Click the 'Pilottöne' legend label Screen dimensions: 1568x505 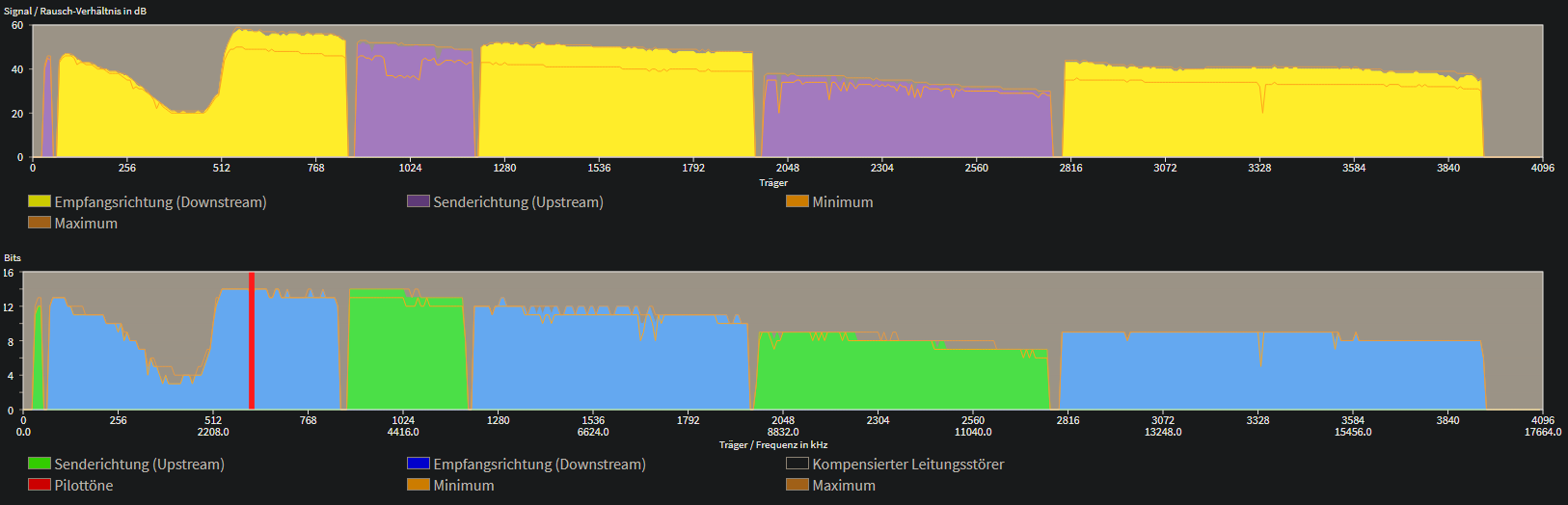(x=84, y=486)
